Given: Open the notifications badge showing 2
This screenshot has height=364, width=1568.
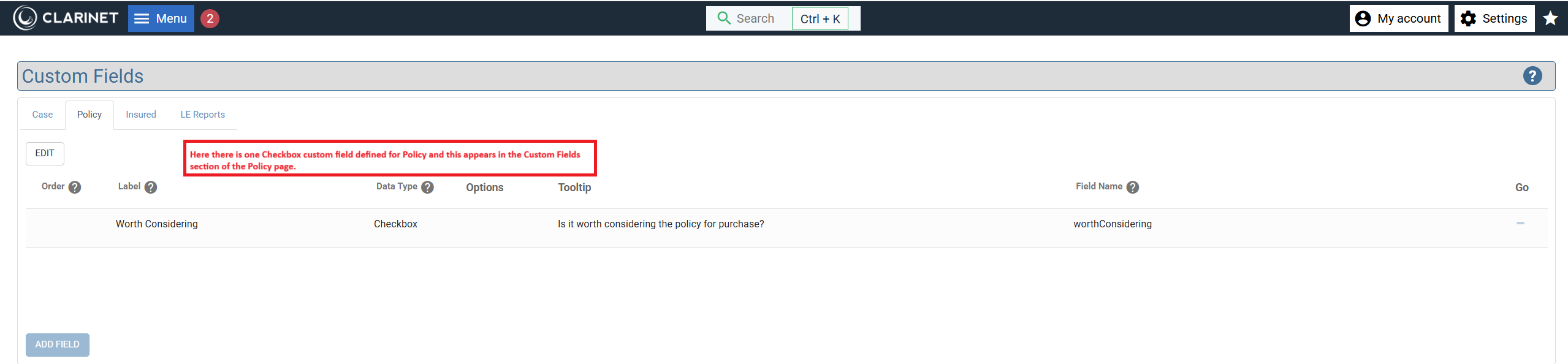Looking at the screenshot, I should (210, 18).
